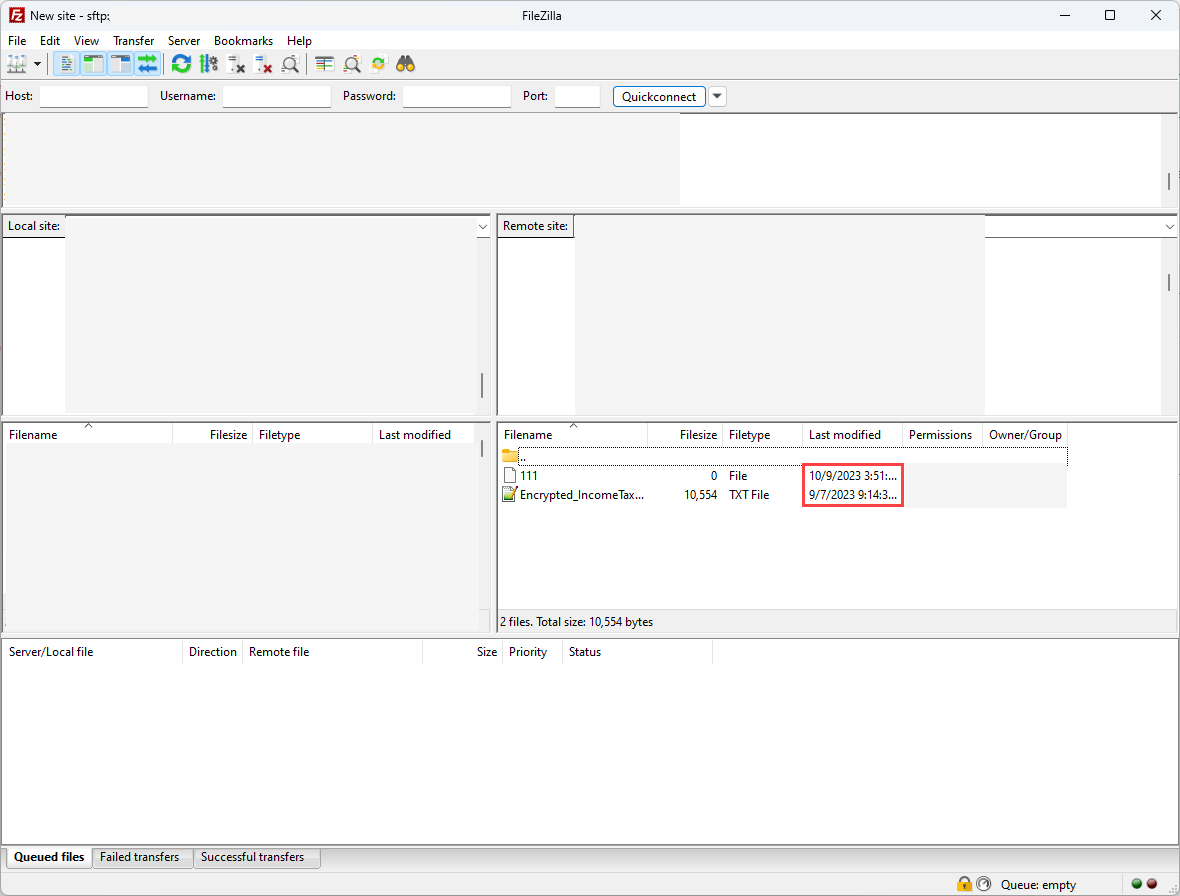
Task: Switch to the Failed transfers tab
Action: pos(140,857)
